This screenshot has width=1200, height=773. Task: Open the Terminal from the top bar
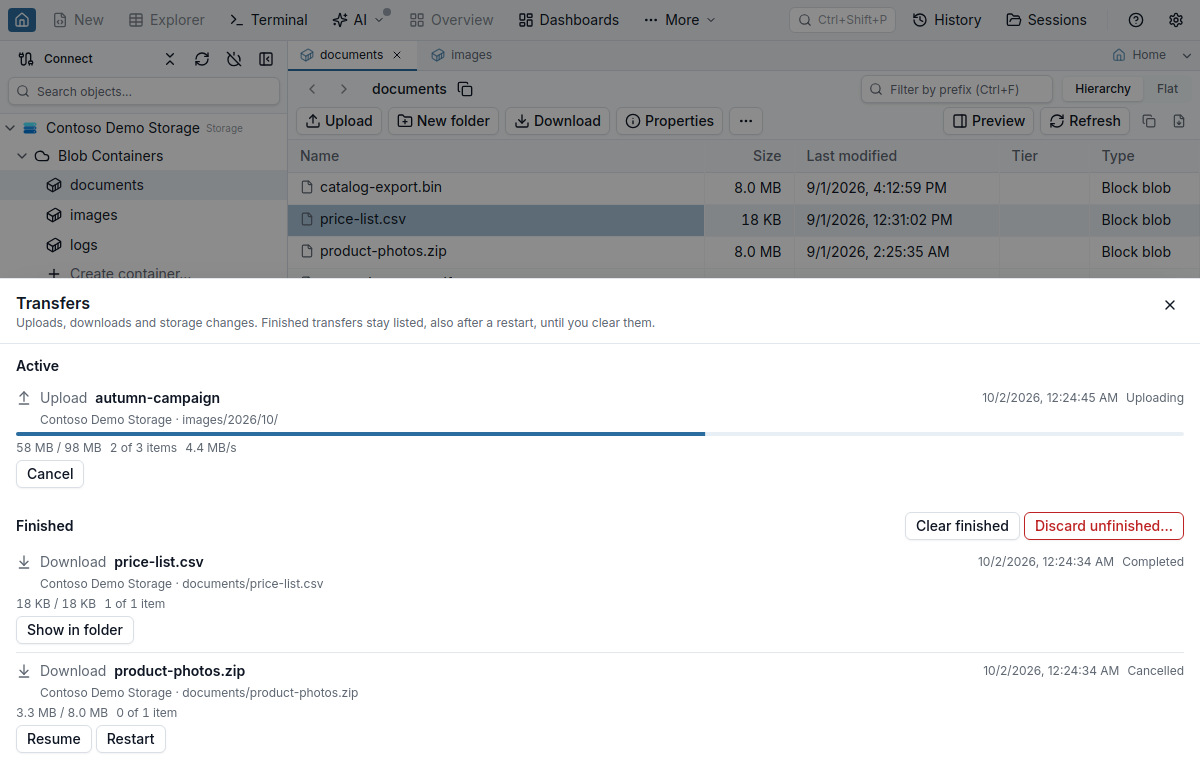[268, 20]
